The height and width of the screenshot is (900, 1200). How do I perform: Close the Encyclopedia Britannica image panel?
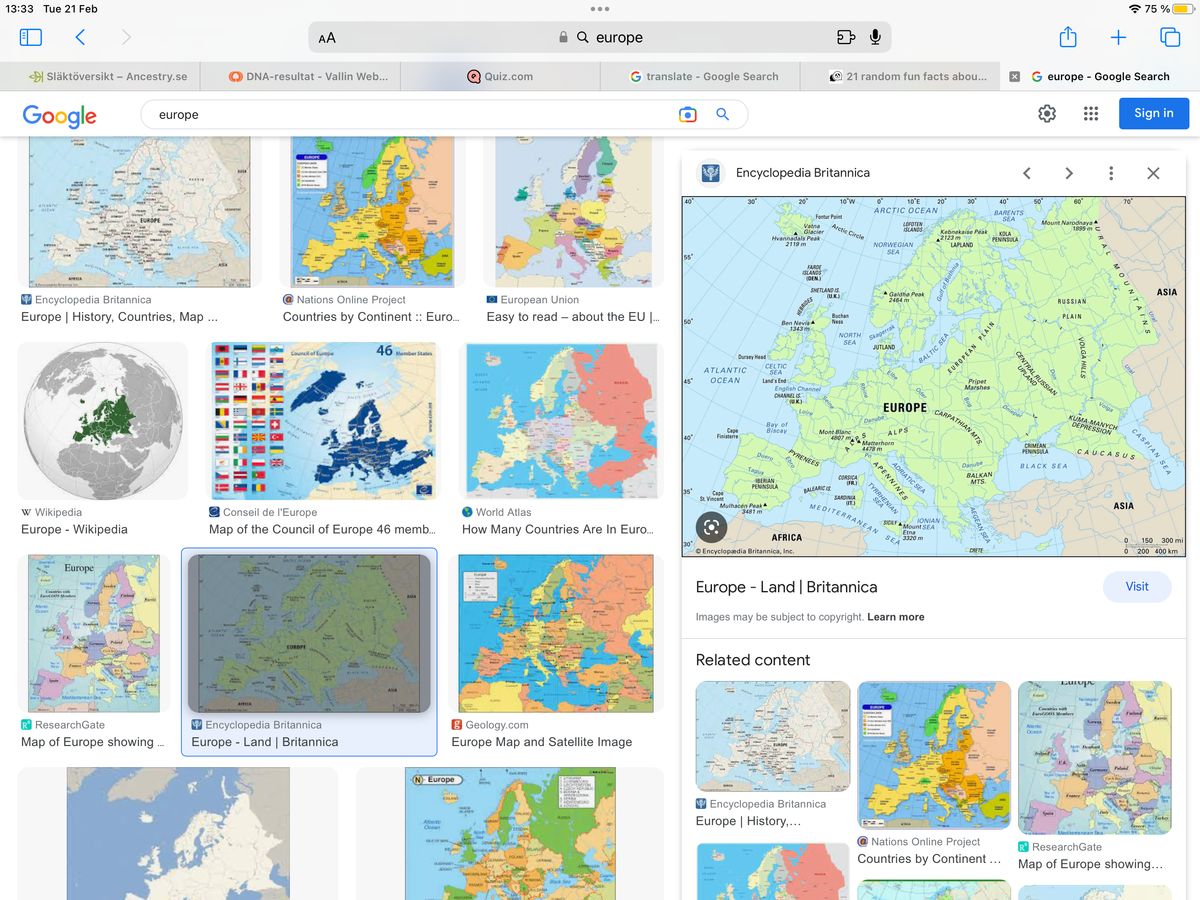tap(1153, 173)
